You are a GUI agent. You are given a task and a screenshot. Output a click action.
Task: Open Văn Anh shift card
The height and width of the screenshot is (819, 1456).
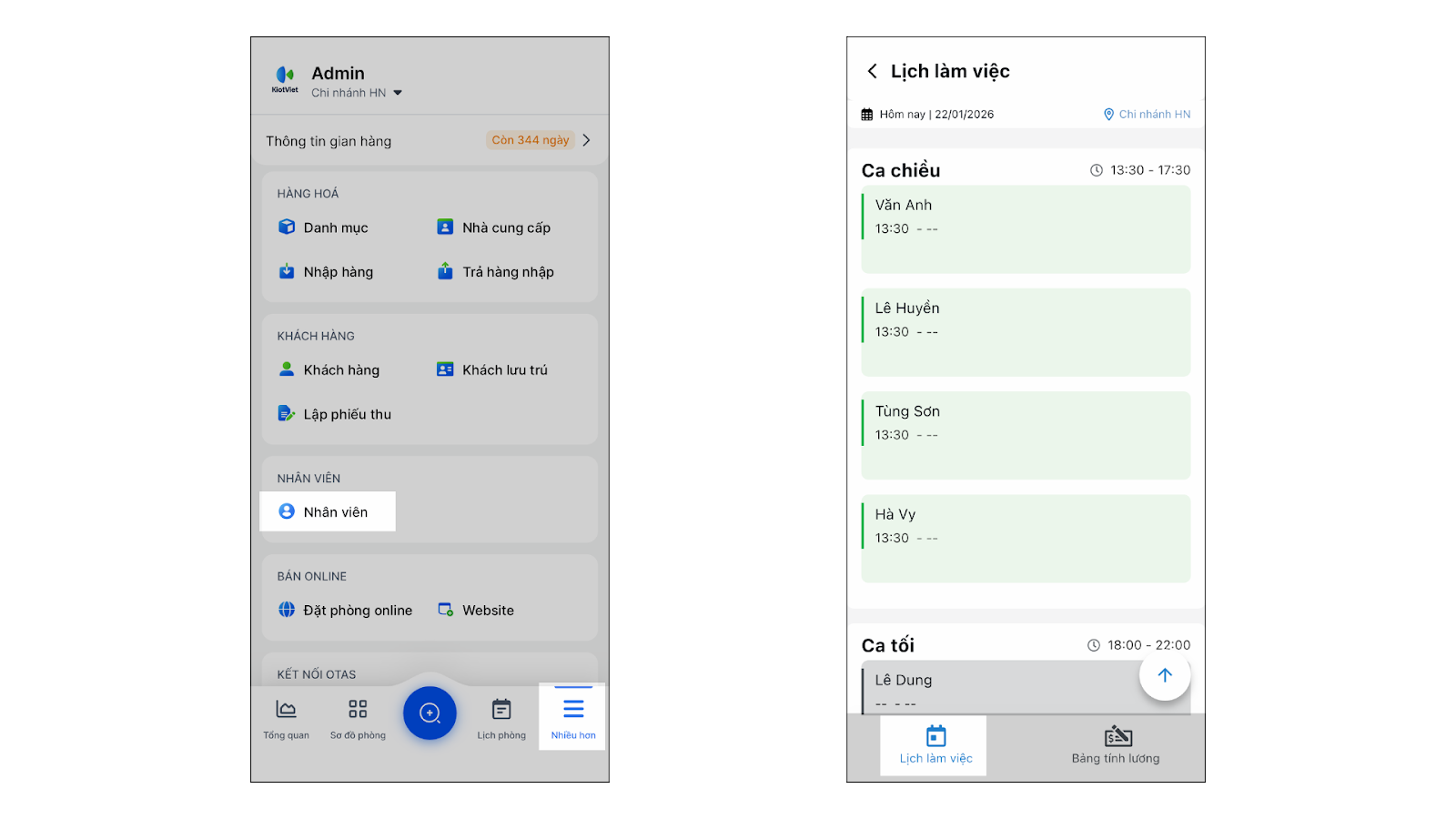[x=1026, y=229]
